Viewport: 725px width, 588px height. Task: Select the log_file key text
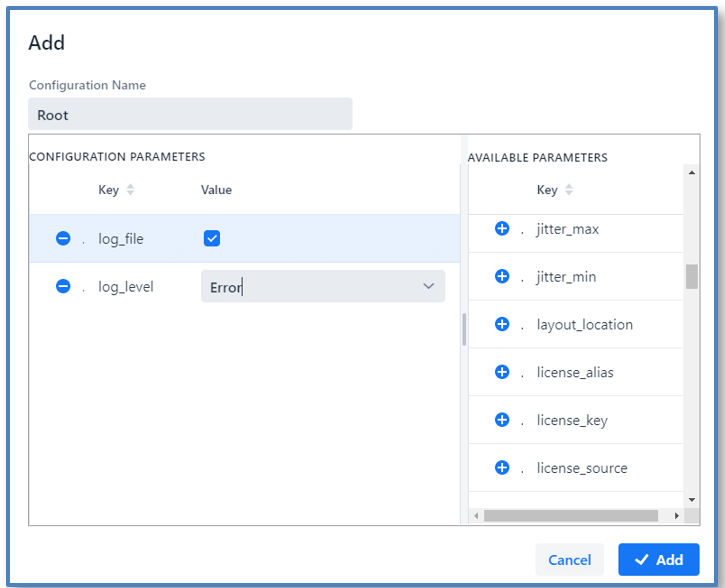coord(121,239)
